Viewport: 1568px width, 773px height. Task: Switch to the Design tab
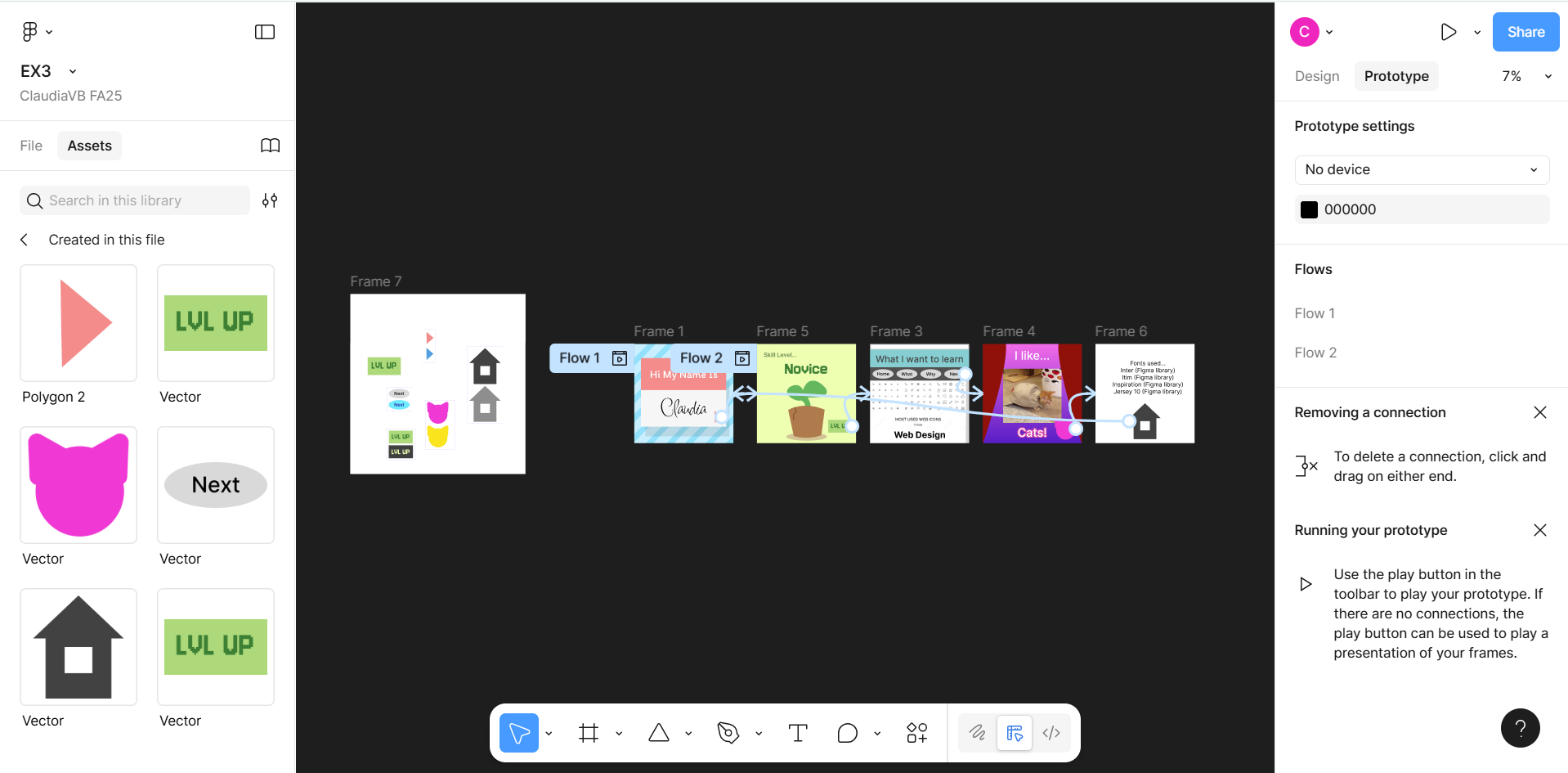(1316, 76)
